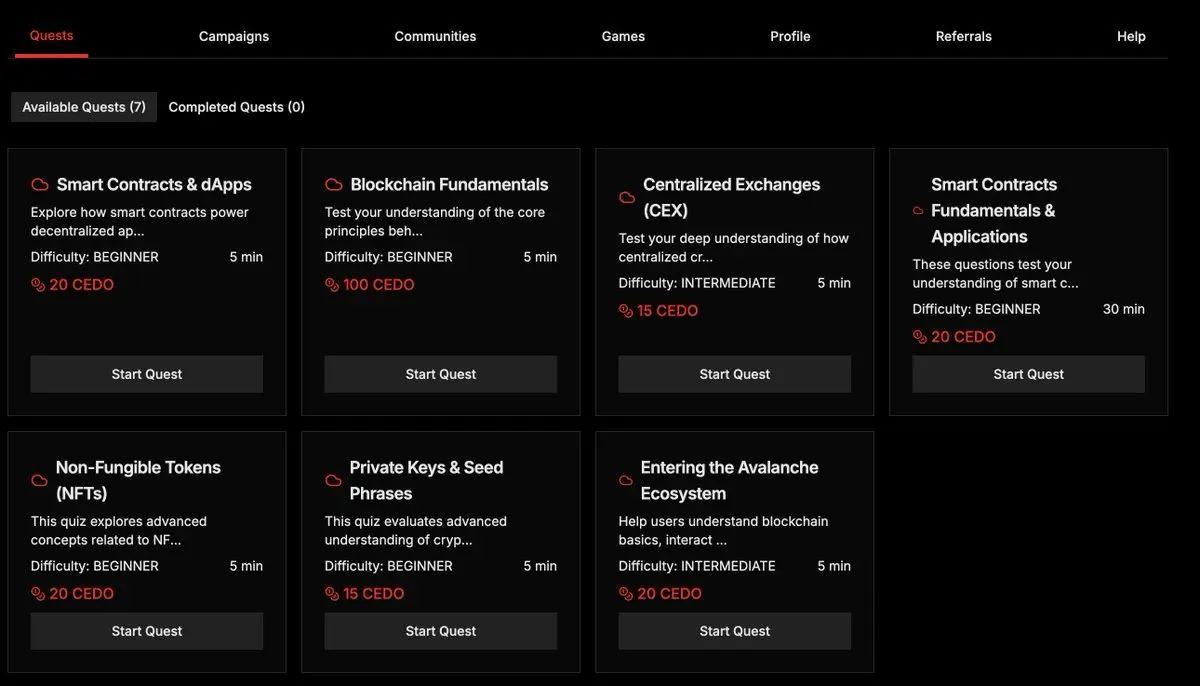Switch to the Communities tab
This screenshot has height=686, width=1200.
tap(435, 36)
